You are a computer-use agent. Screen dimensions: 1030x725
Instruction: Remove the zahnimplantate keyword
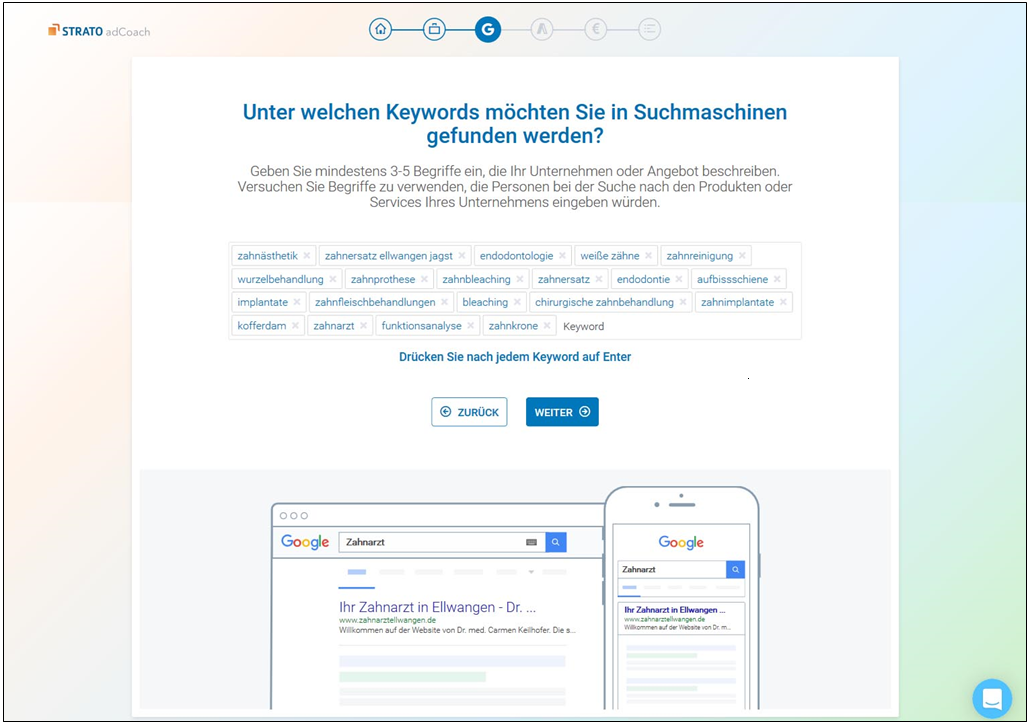pyautogui.click(x=783, y=302)
